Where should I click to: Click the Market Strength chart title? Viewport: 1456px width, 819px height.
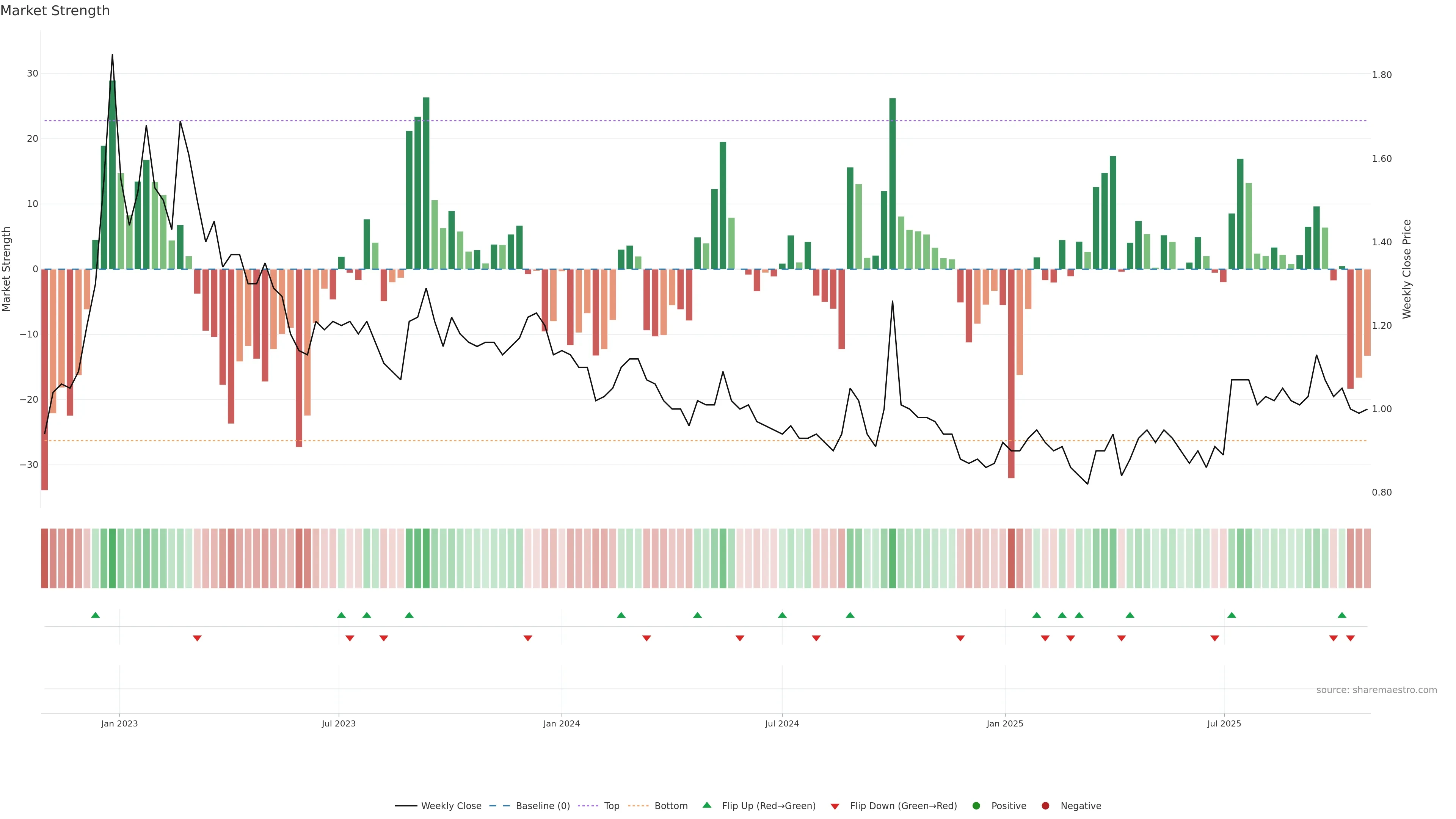click(x=55, y=11)
